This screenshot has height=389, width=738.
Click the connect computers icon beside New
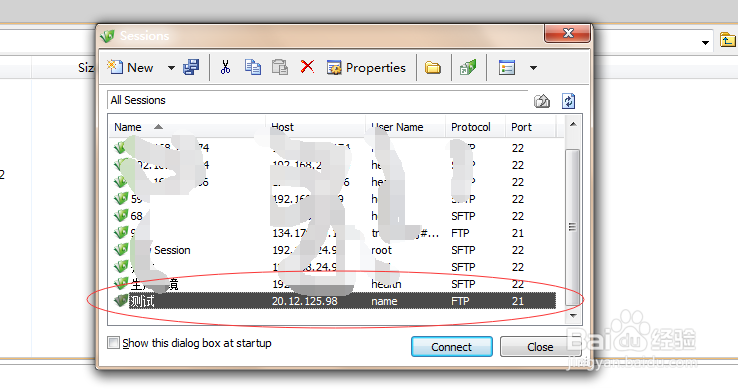tap(191, 67)
